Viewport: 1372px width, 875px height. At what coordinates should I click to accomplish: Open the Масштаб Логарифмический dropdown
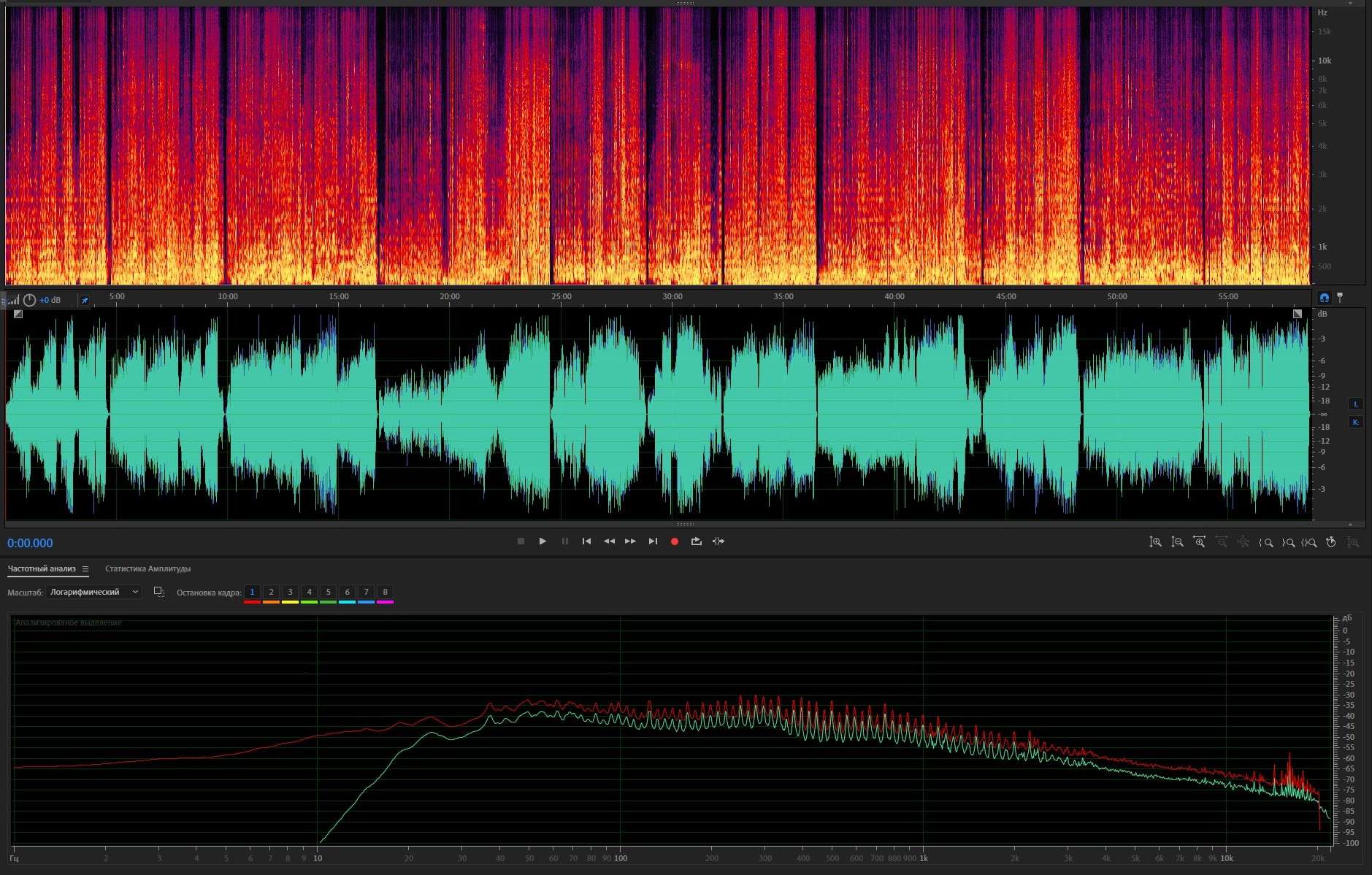[x=93, y=592]
